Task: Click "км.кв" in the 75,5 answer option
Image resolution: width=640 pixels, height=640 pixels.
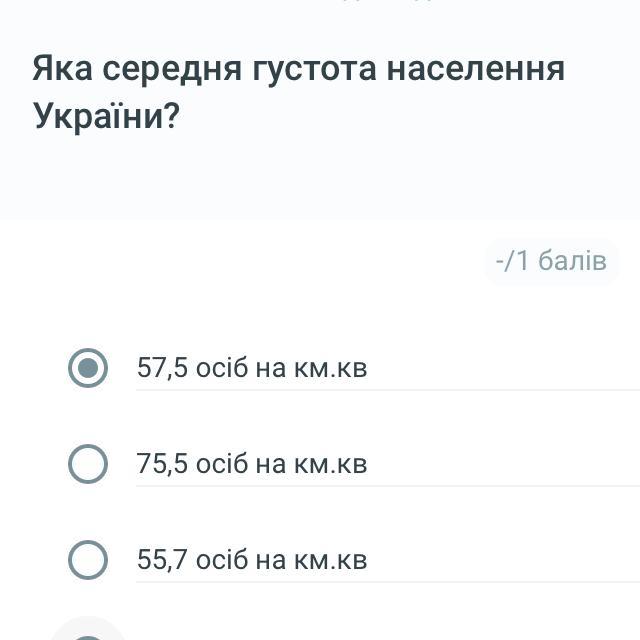Action: 330,464
